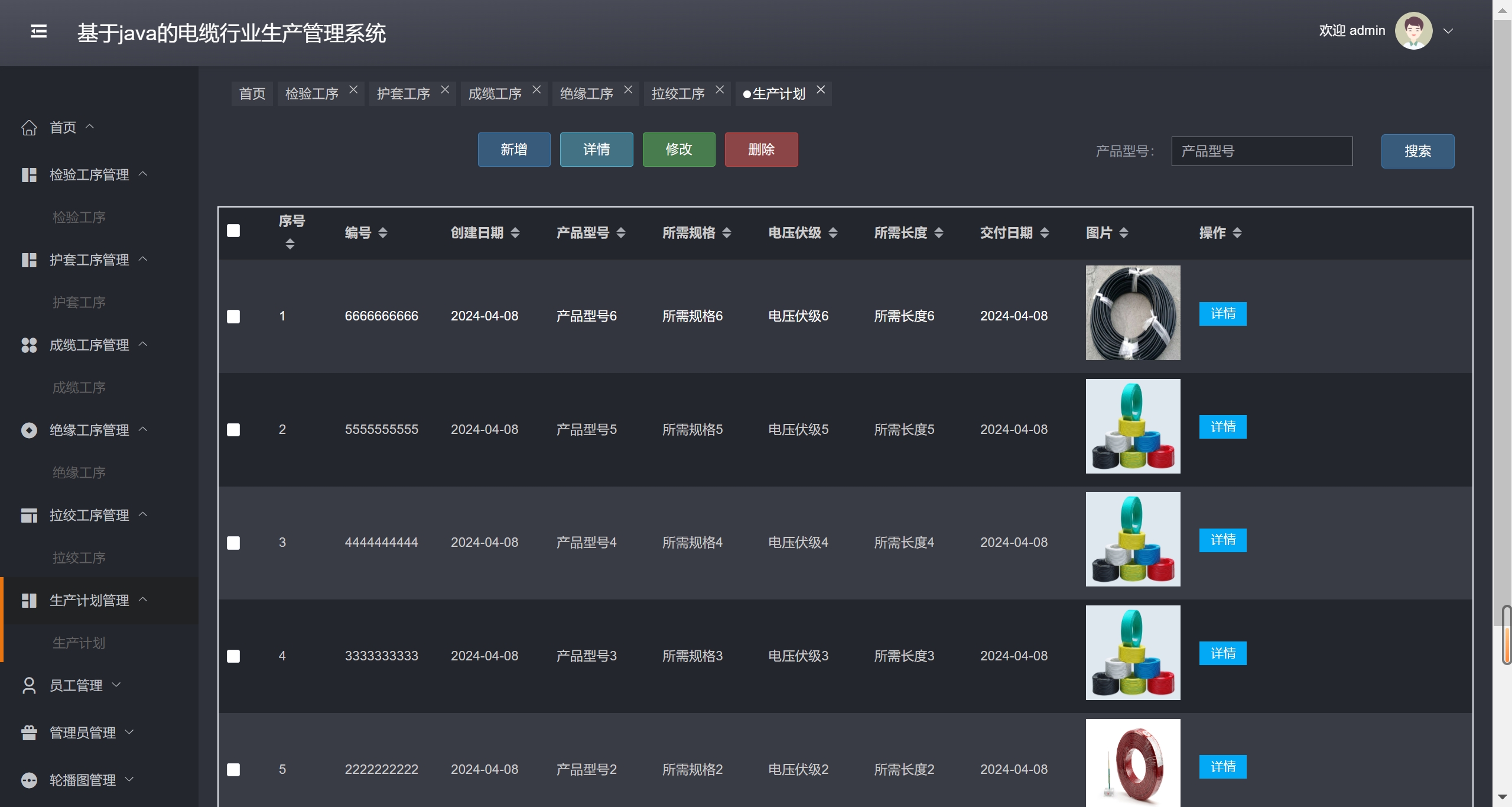The image size is (1512, 807).
Task: Click the 护套工序管理 sidebar icon
Action: (29, 260)
